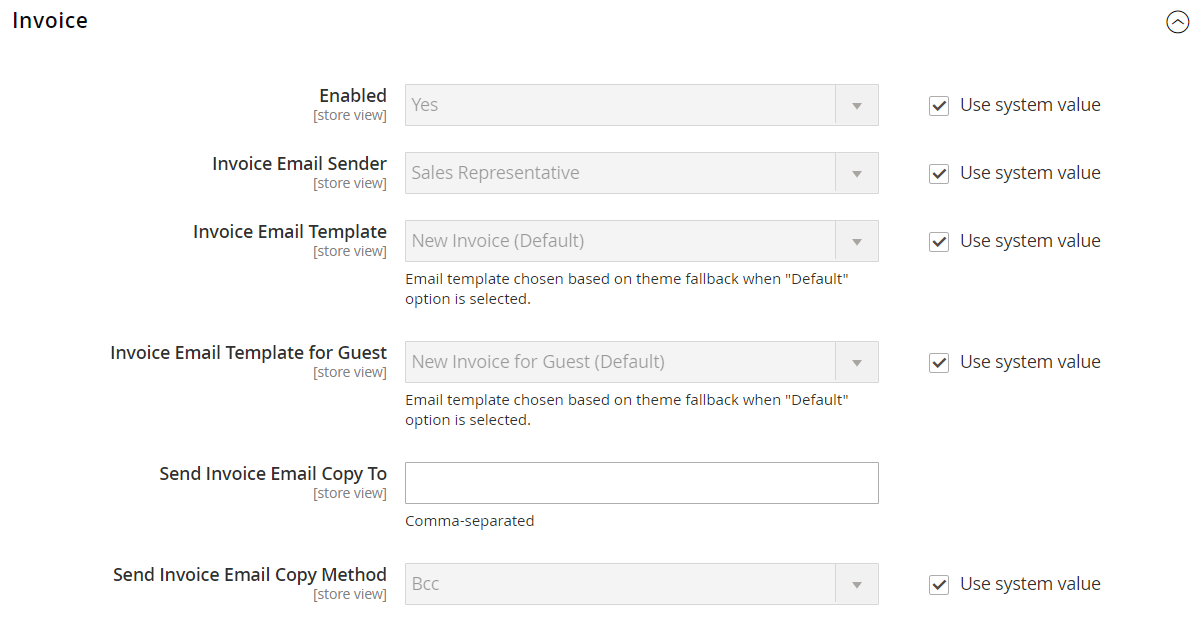Open the Bcc copy method dropdown
1202x624 pixels.
[620, 584]
